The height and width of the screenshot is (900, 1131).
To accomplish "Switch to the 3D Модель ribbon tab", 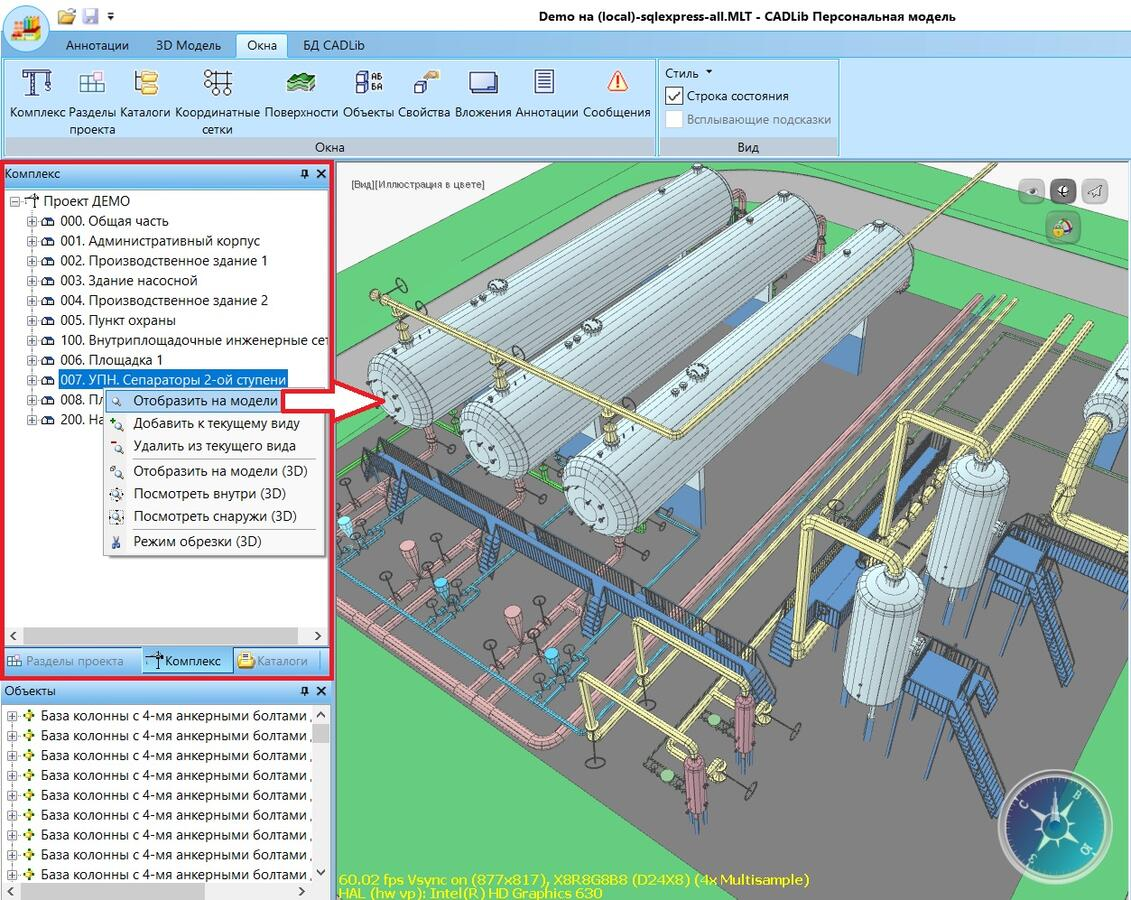I will coord(188,45).
